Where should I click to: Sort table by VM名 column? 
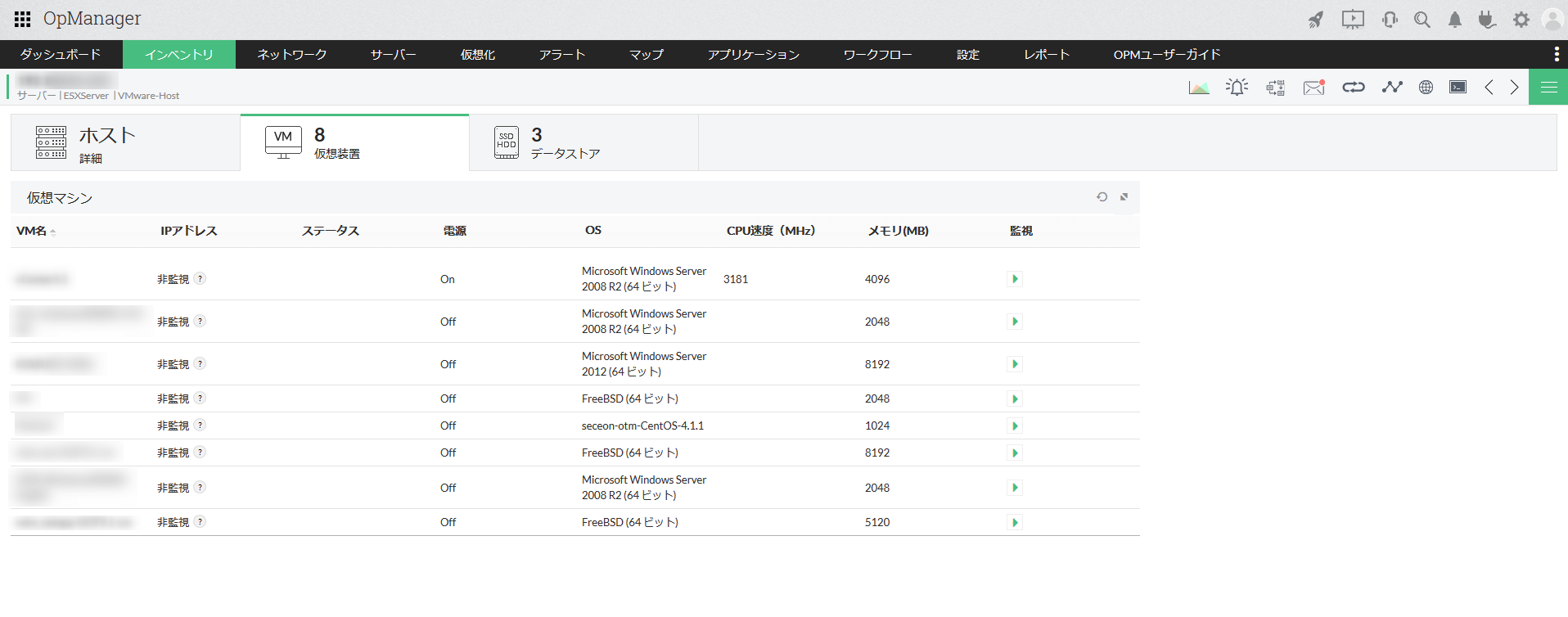pyautogui.click(x=33, y=231)
